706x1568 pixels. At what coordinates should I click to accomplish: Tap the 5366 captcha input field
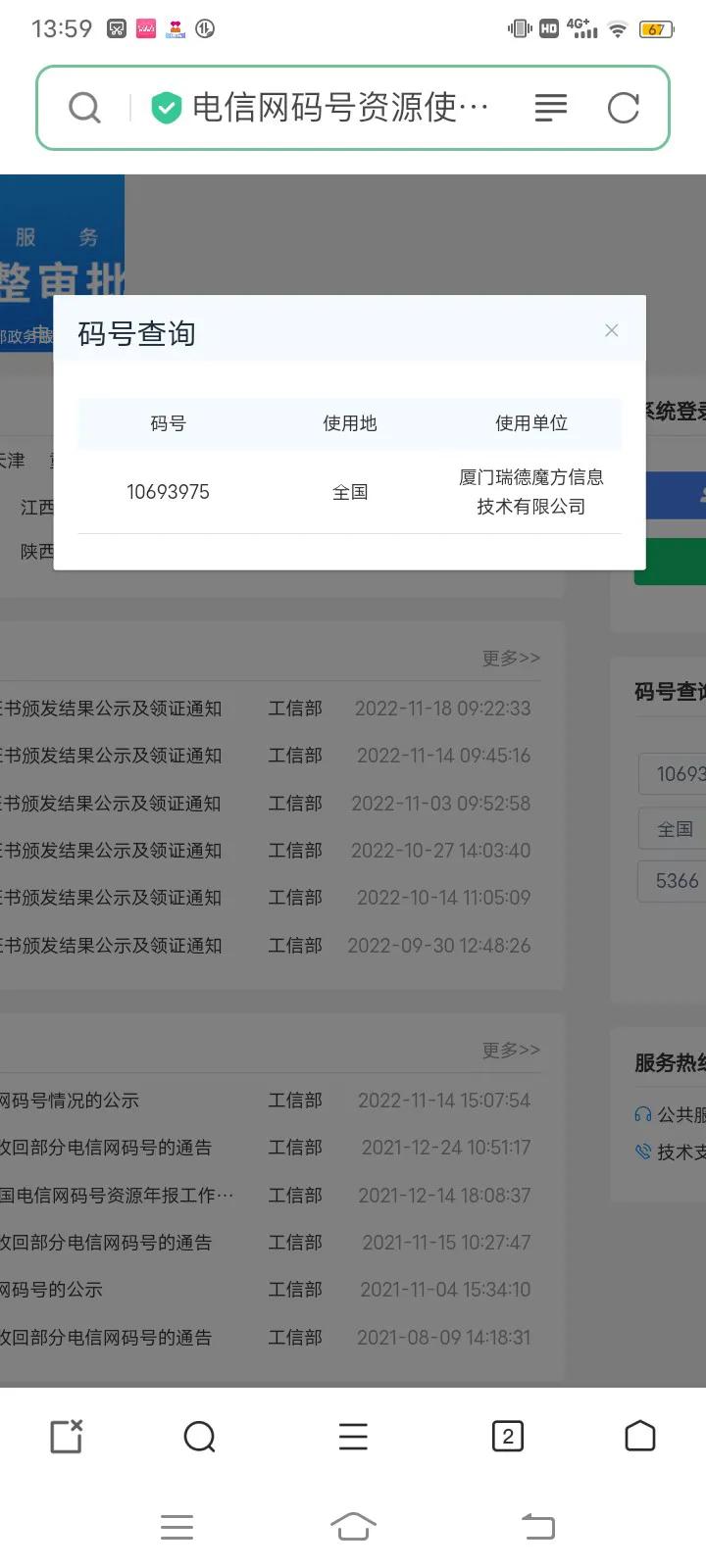[673, 881]
